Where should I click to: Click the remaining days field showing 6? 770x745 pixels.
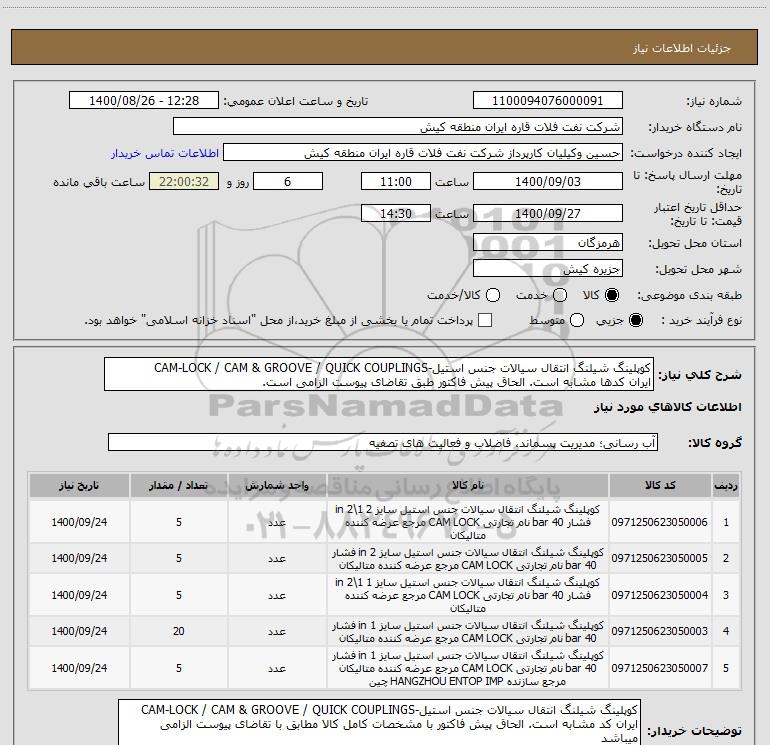pyautogui.click(x=288, y=181)
